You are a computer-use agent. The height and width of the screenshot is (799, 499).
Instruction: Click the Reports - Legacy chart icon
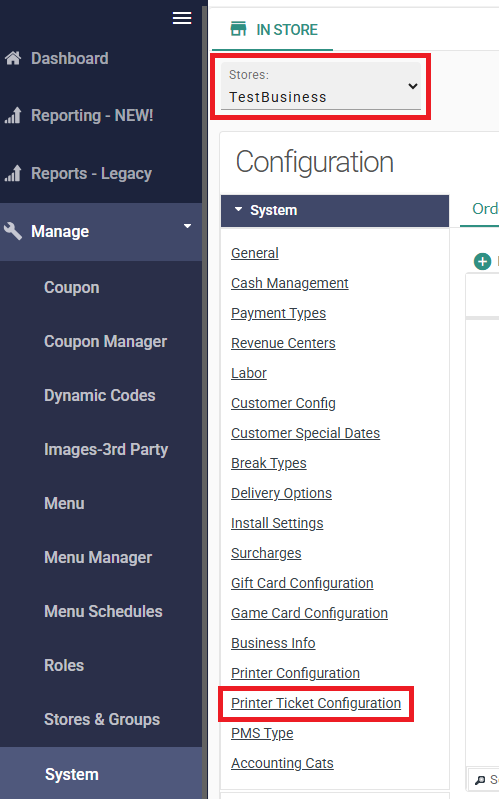tap(13, 173)
